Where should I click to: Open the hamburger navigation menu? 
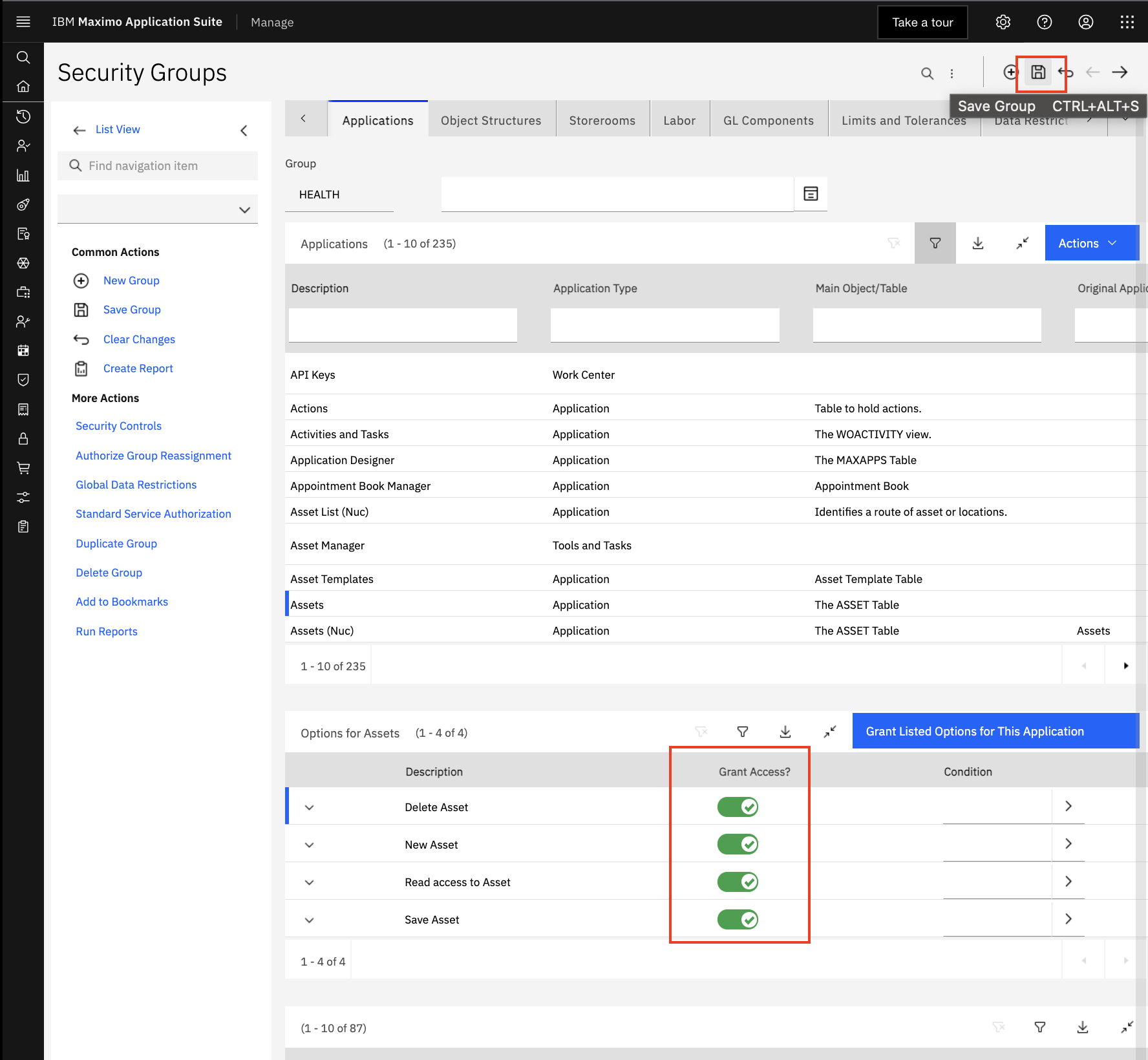click(x=23, y=22)
